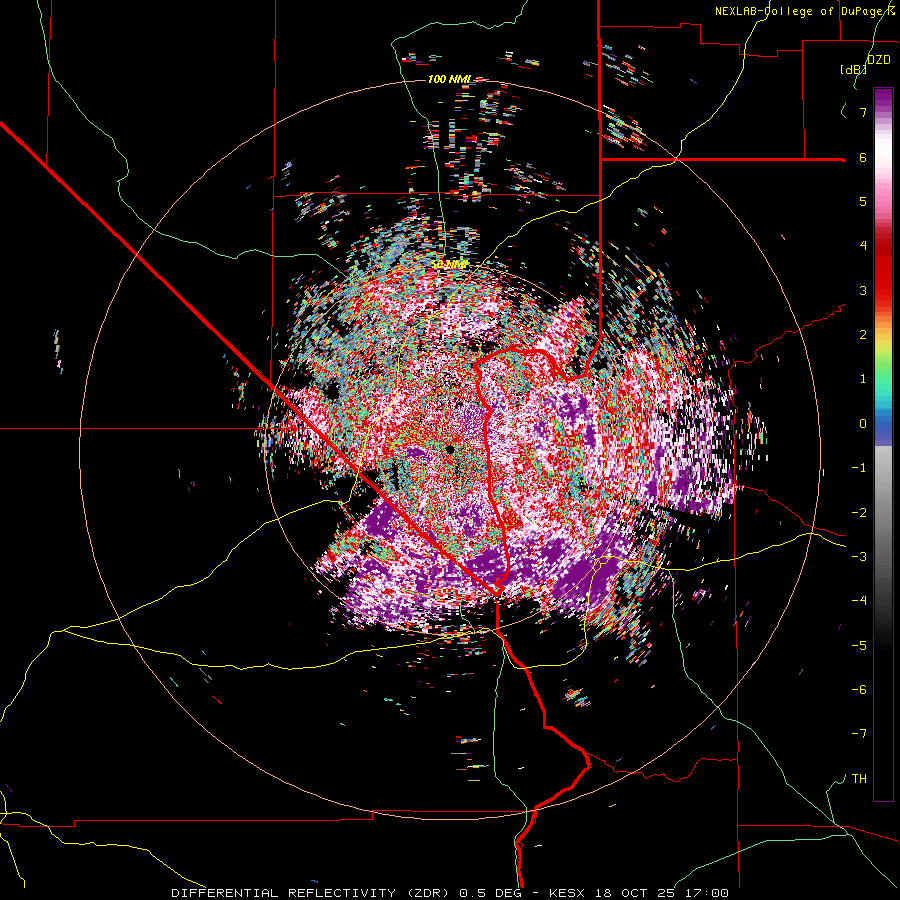The height and width of the screenshot is (900, 900).
Task: Click the "18 OCT 25" date text
Action: 634,893
